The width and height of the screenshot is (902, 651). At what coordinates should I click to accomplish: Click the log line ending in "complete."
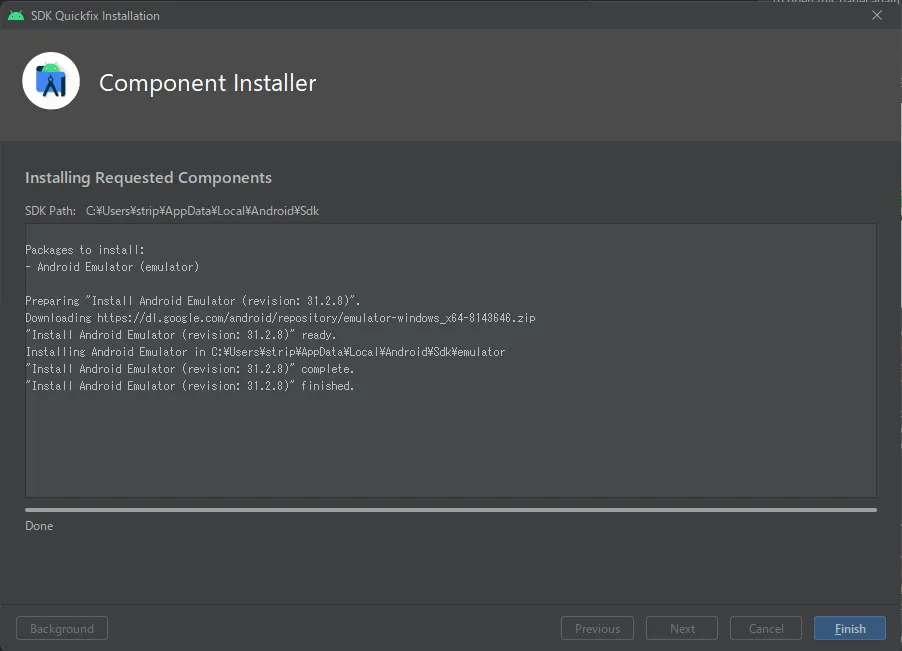coord(190,369)
